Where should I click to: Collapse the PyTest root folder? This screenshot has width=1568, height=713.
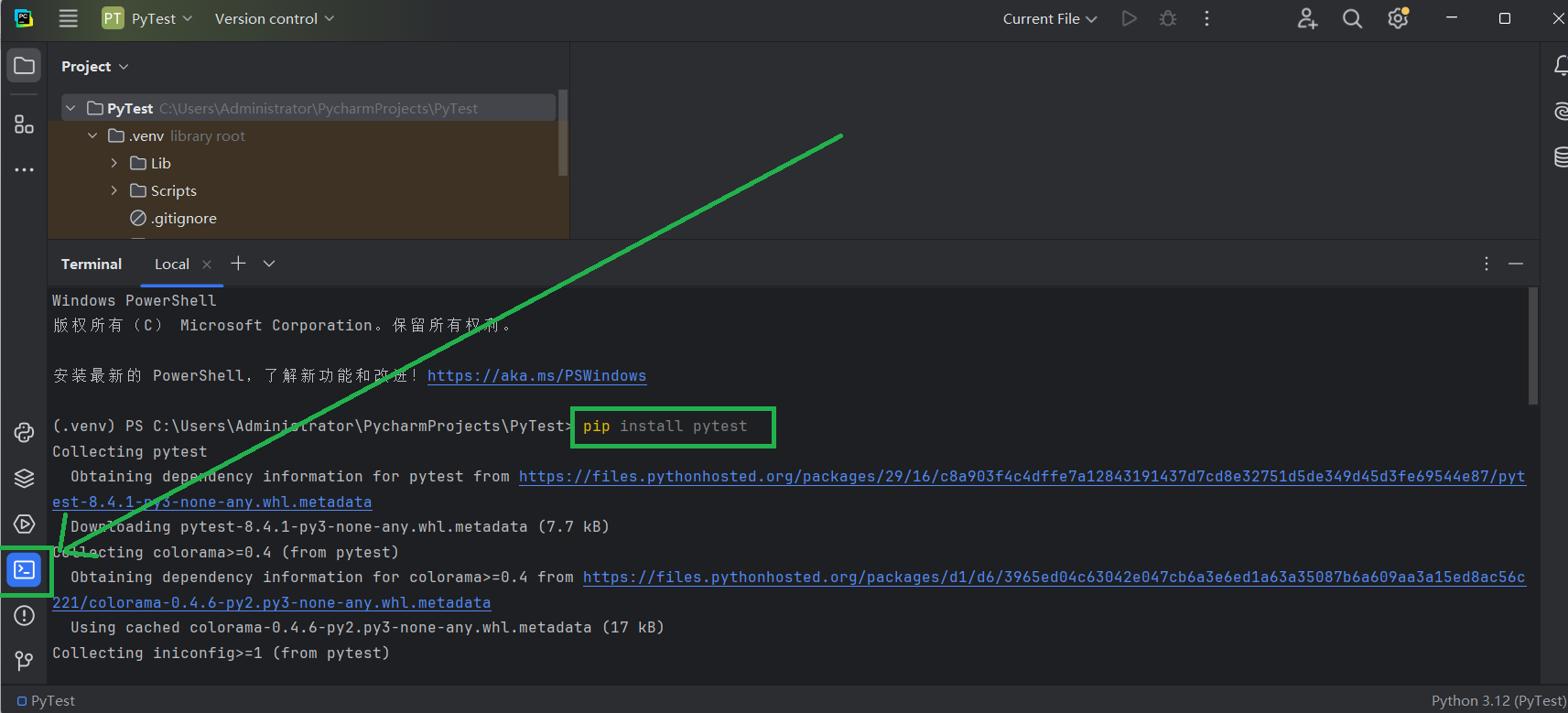(70, 108)
